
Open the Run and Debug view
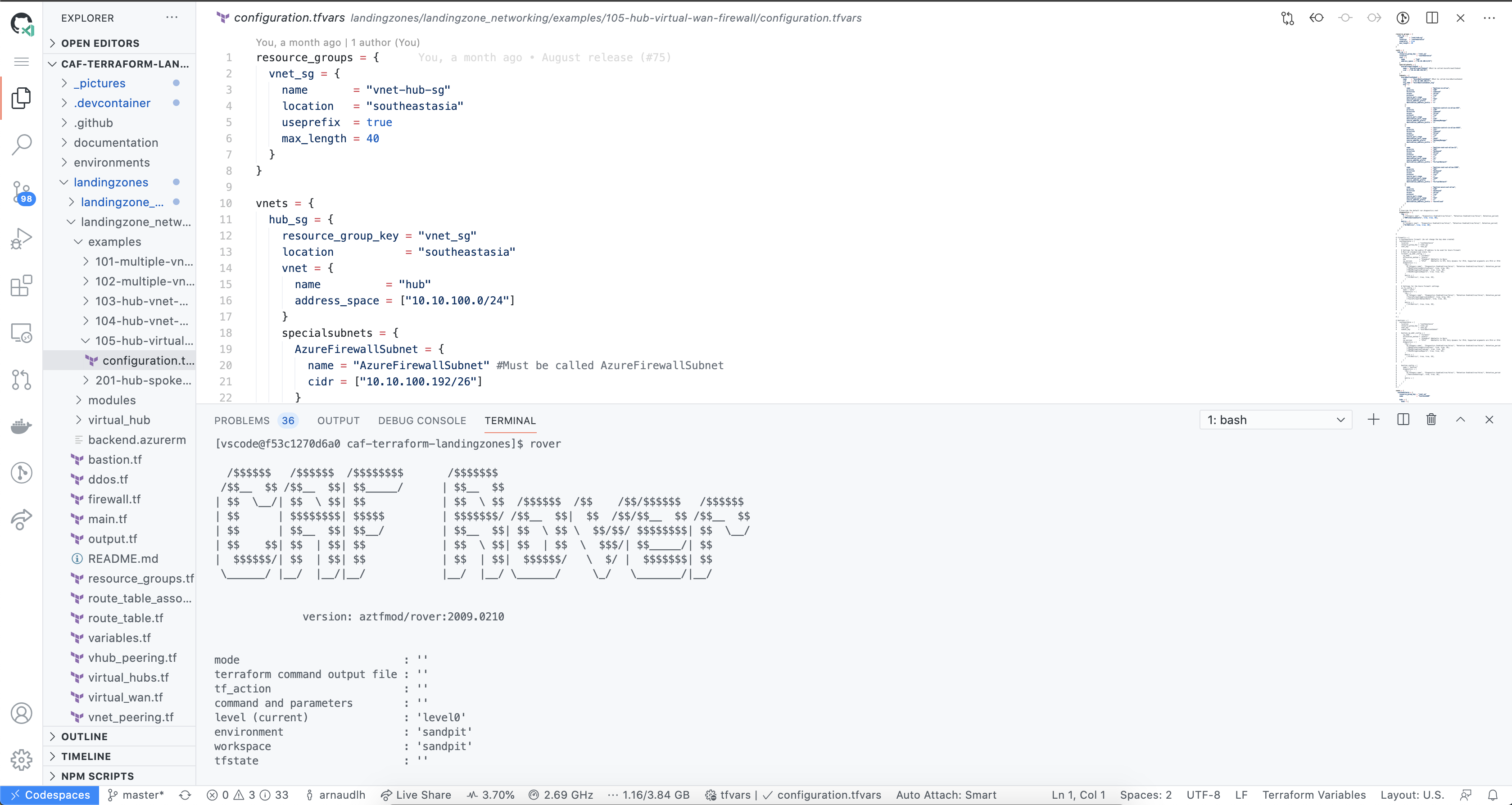click(22, 239)
